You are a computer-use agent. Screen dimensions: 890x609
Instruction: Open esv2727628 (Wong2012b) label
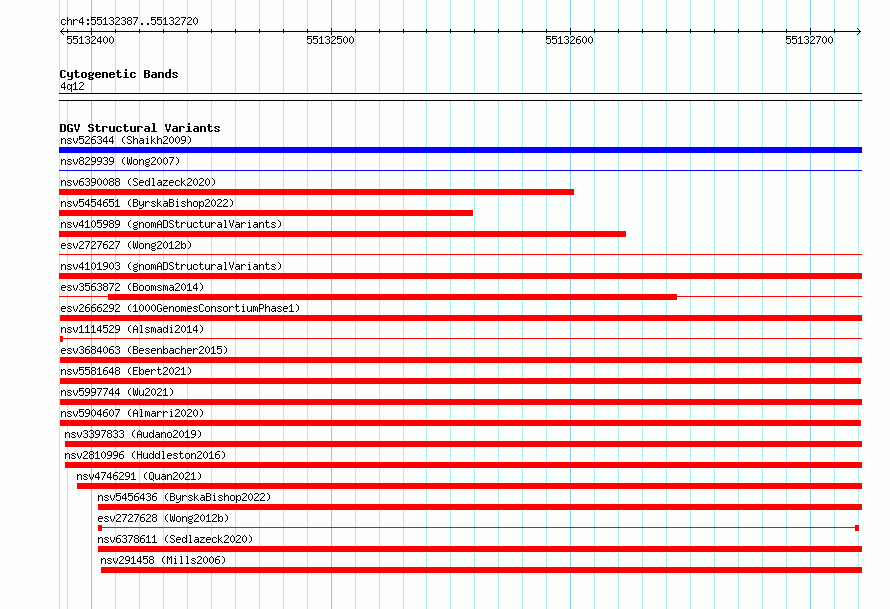[163, 518]
